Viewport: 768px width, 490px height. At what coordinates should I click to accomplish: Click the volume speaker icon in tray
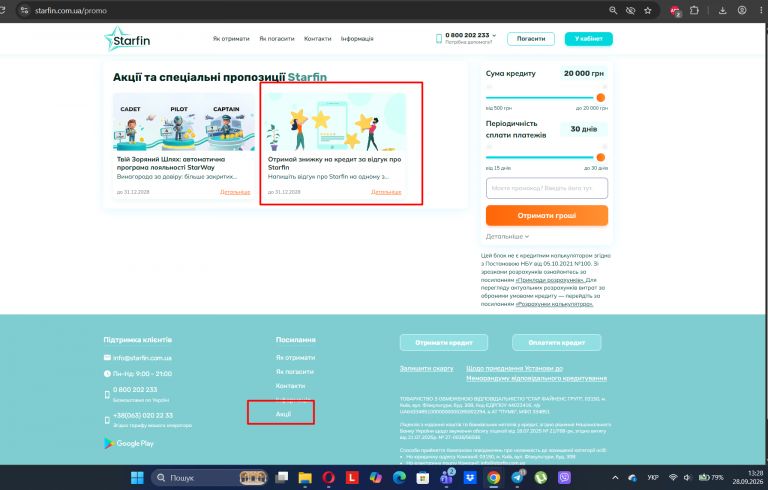click(687, 477)
